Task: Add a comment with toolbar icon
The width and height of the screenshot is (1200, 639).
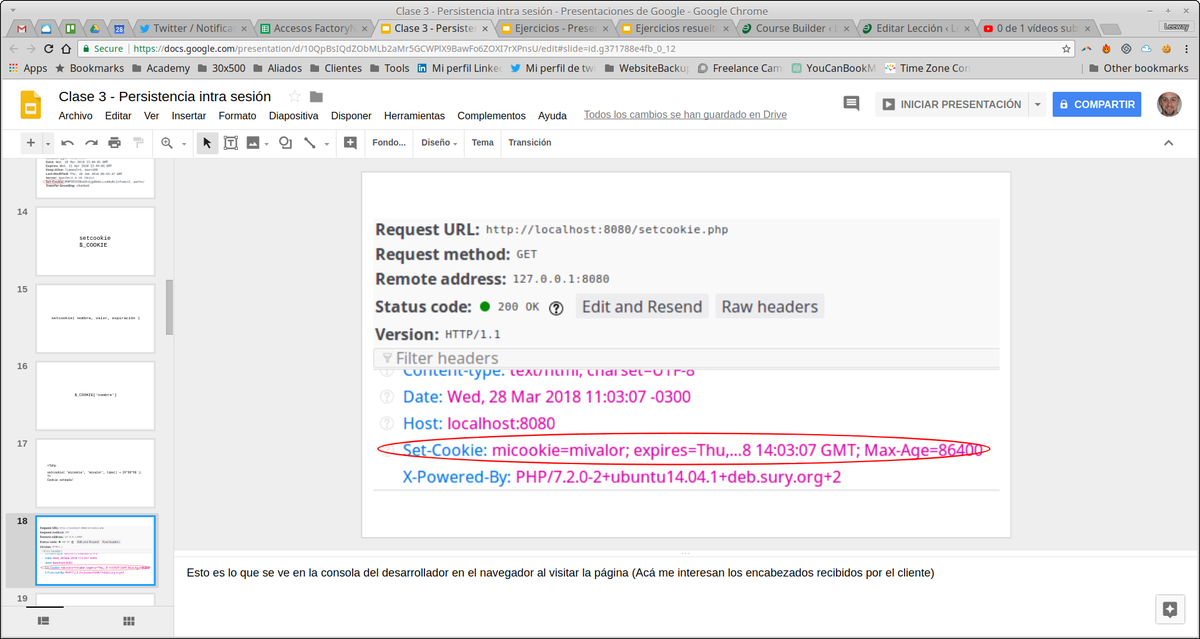Action: pyautogui.click(x=350, y=143)
